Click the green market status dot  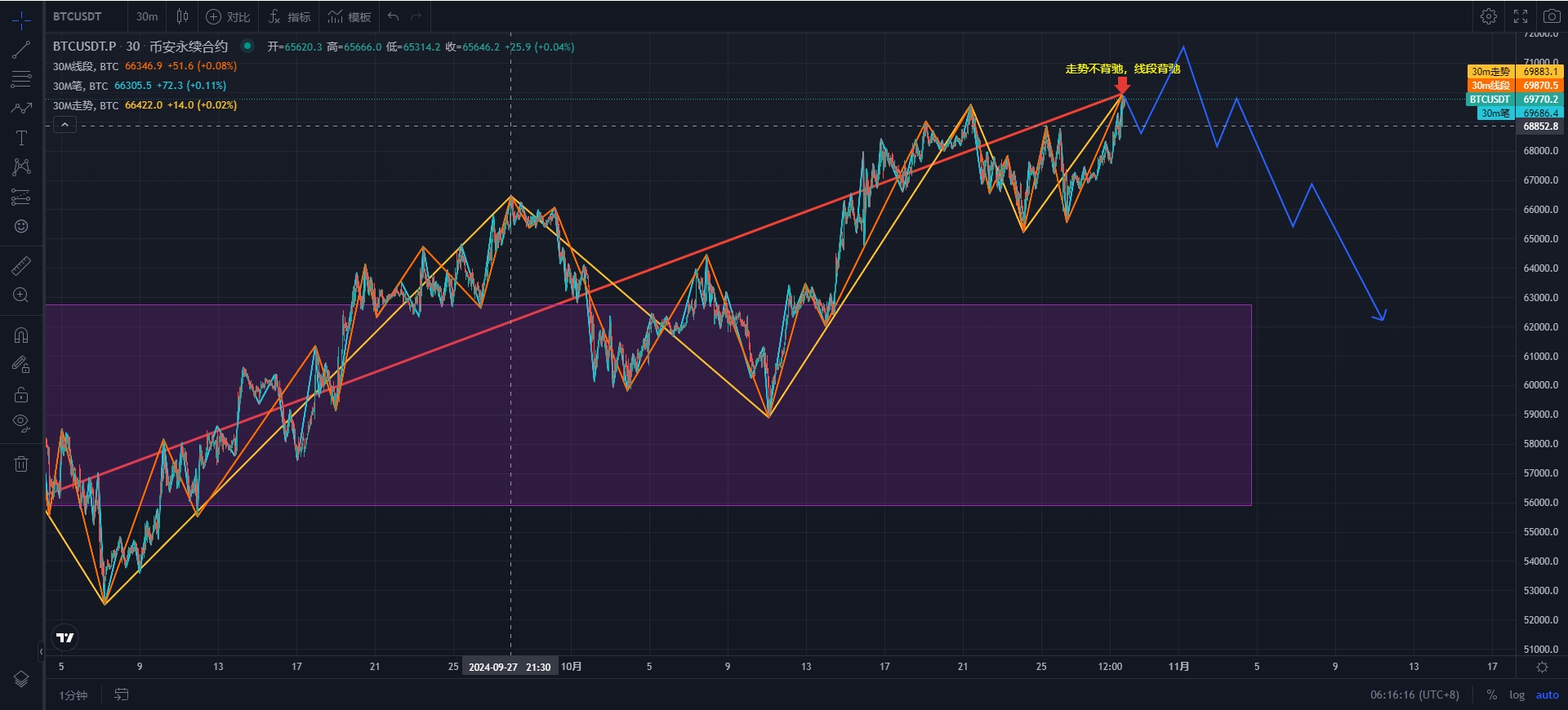[x=247, y=46]
